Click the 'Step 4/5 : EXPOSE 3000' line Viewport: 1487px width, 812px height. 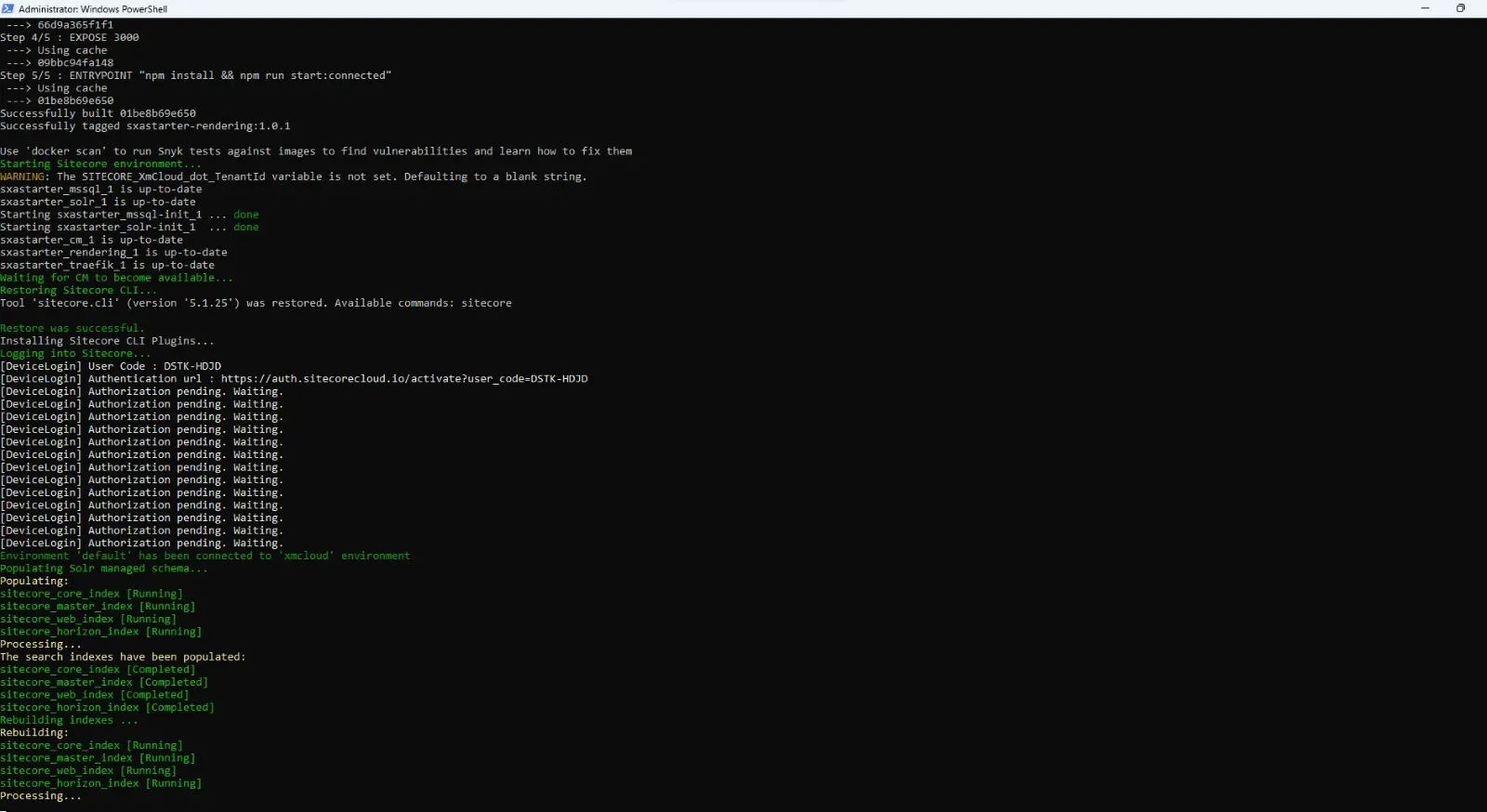click(x=70, y=37)
